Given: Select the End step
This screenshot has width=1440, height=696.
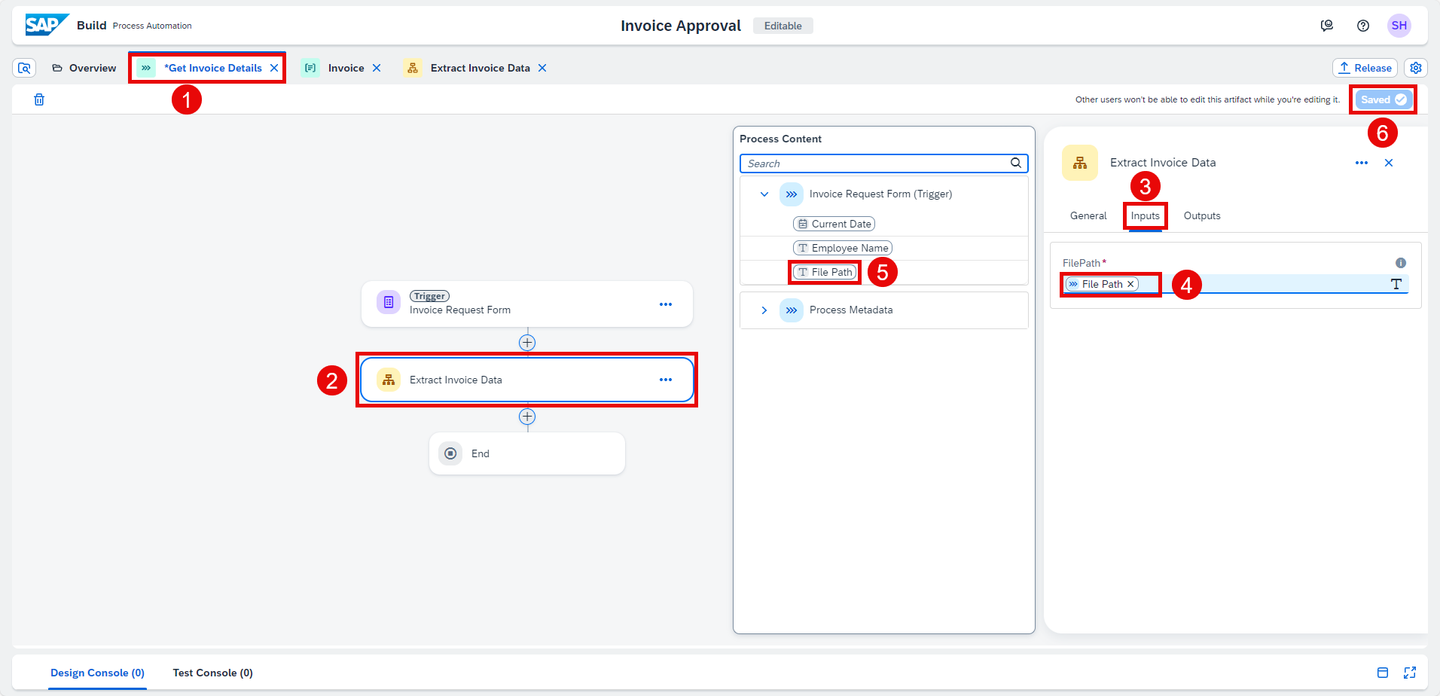Looking at the screenshot, I should [527, 453].
